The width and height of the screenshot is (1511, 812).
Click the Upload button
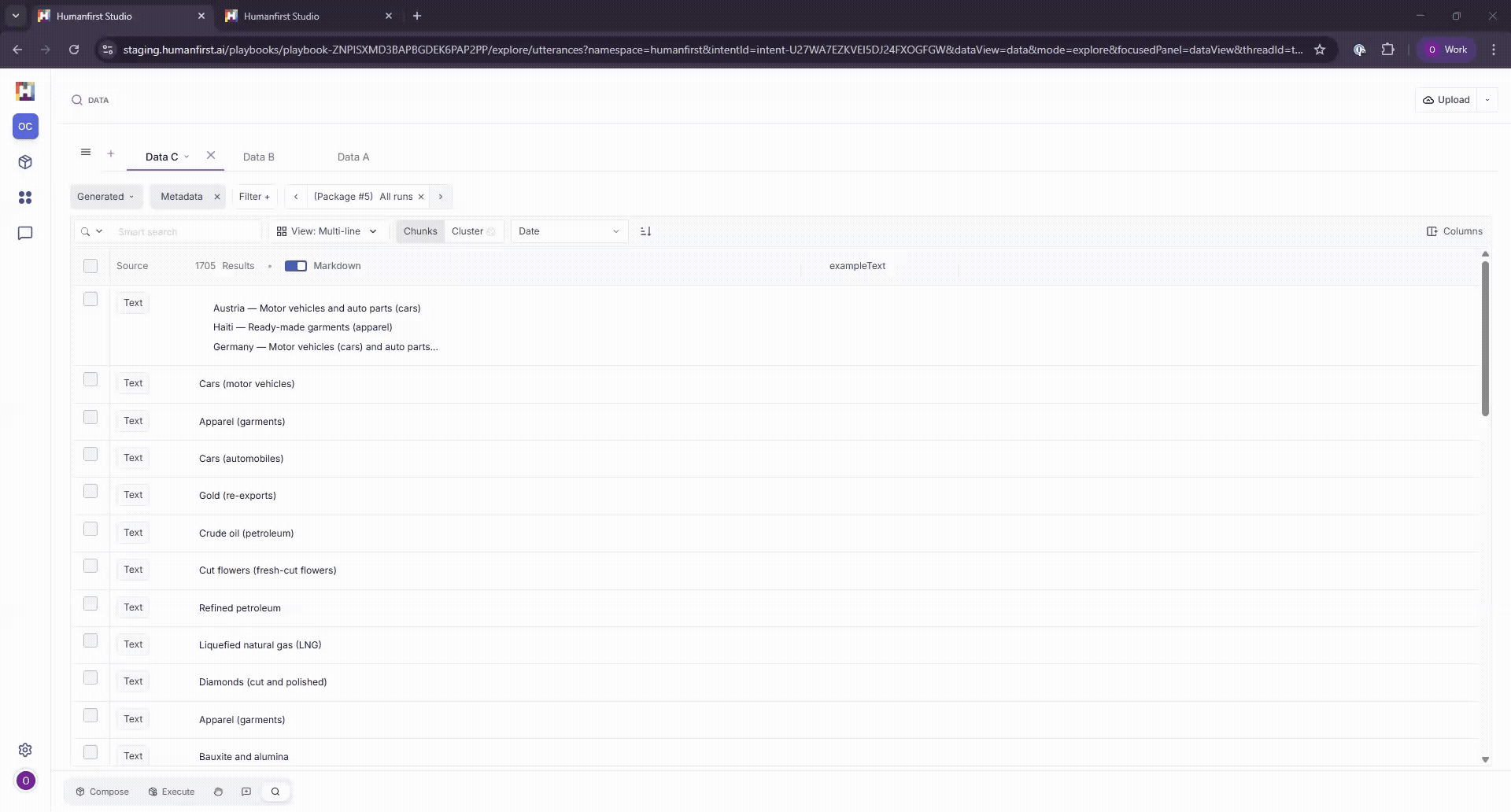point(1446,100)
